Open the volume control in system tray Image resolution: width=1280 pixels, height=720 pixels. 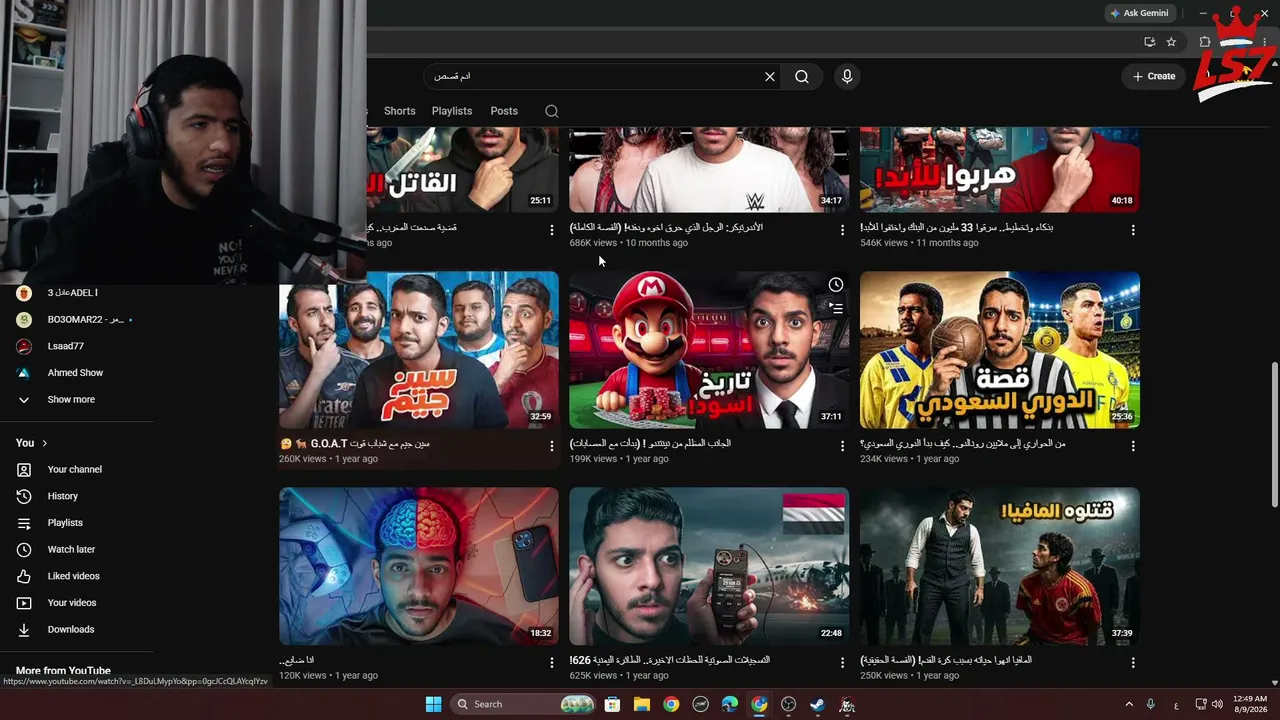coord(1219,704)
